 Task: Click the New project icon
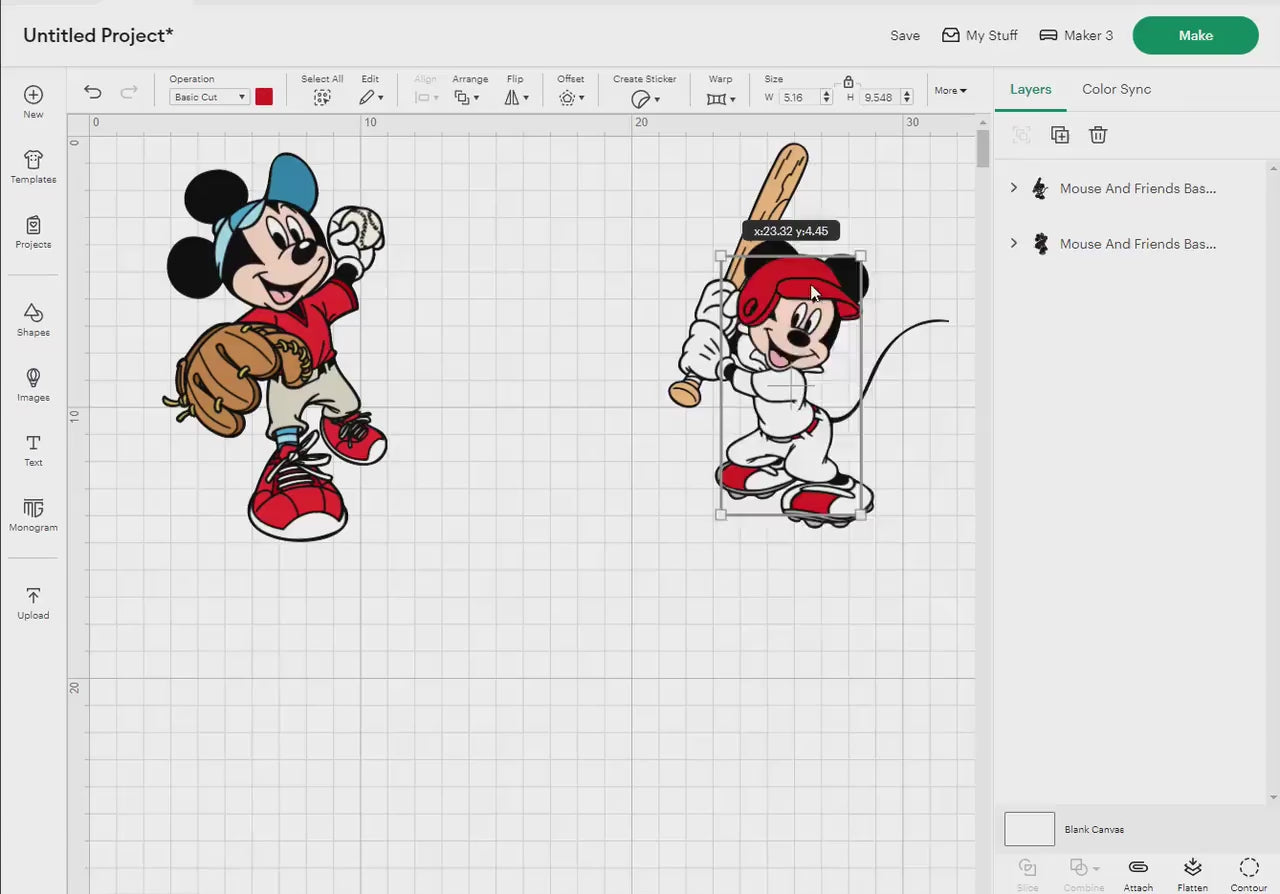pos(33,94)
